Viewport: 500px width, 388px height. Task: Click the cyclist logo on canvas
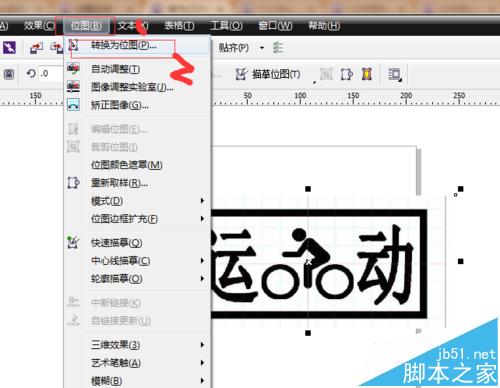[307, 263]
